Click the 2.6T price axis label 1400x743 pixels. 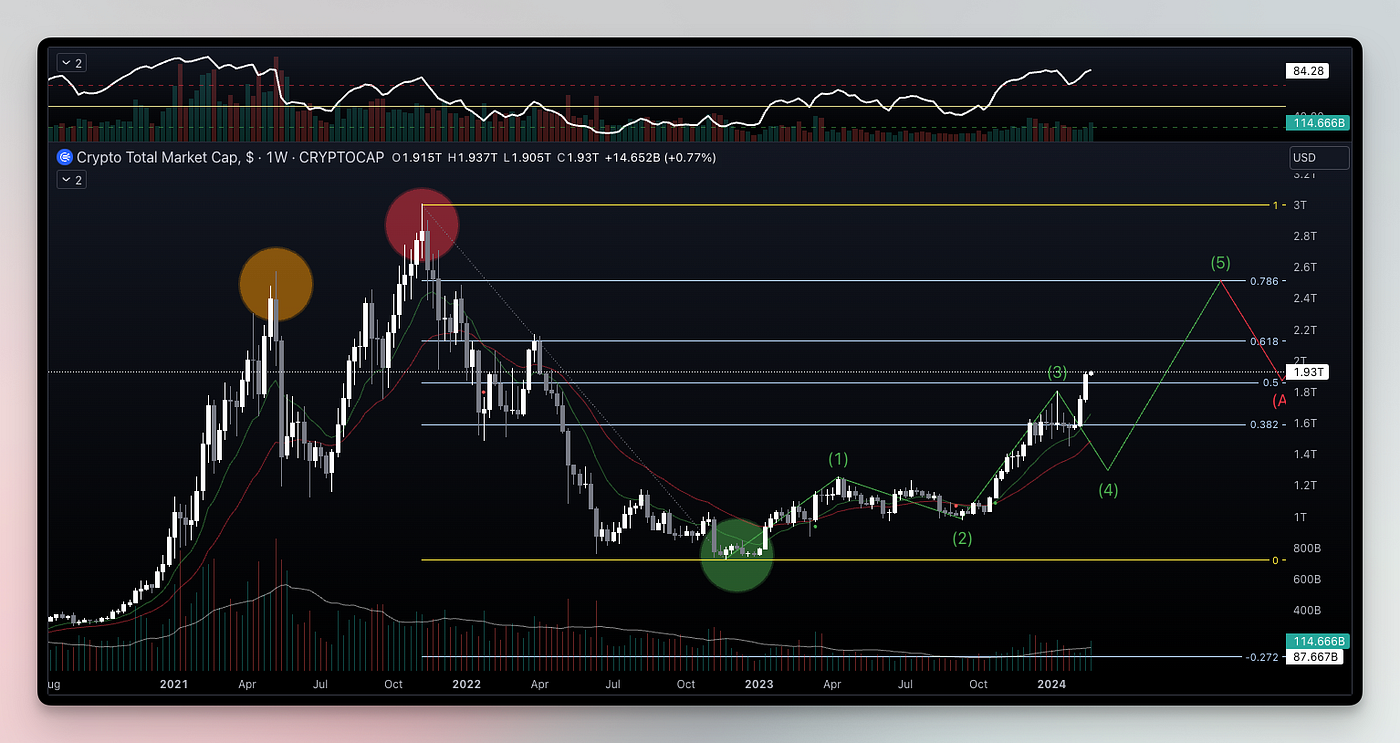[1304, 267]
